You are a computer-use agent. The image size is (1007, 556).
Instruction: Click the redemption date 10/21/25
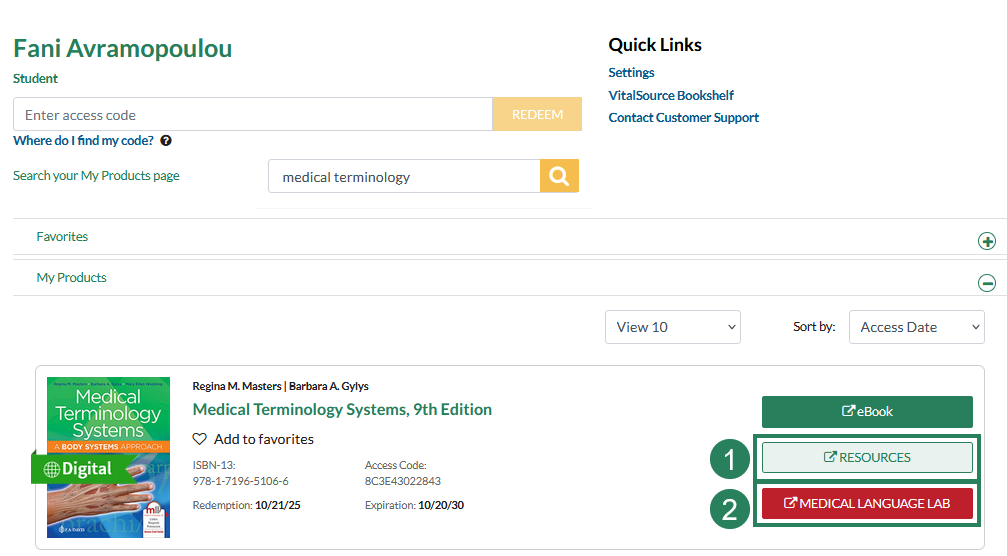click(277, 505)
